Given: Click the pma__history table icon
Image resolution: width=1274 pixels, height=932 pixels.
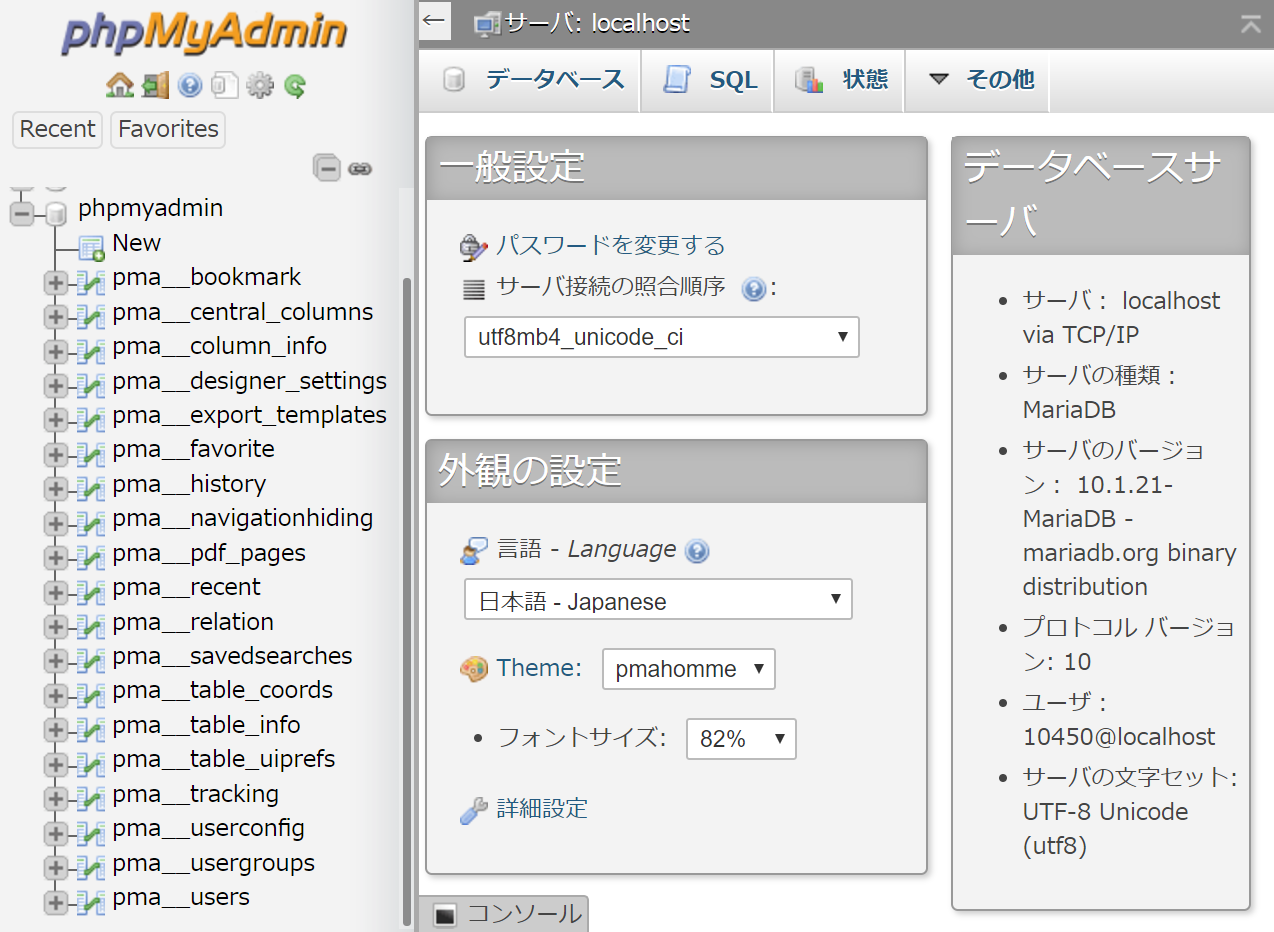Looking at the screenshot, I should click(x=92, y=488).
